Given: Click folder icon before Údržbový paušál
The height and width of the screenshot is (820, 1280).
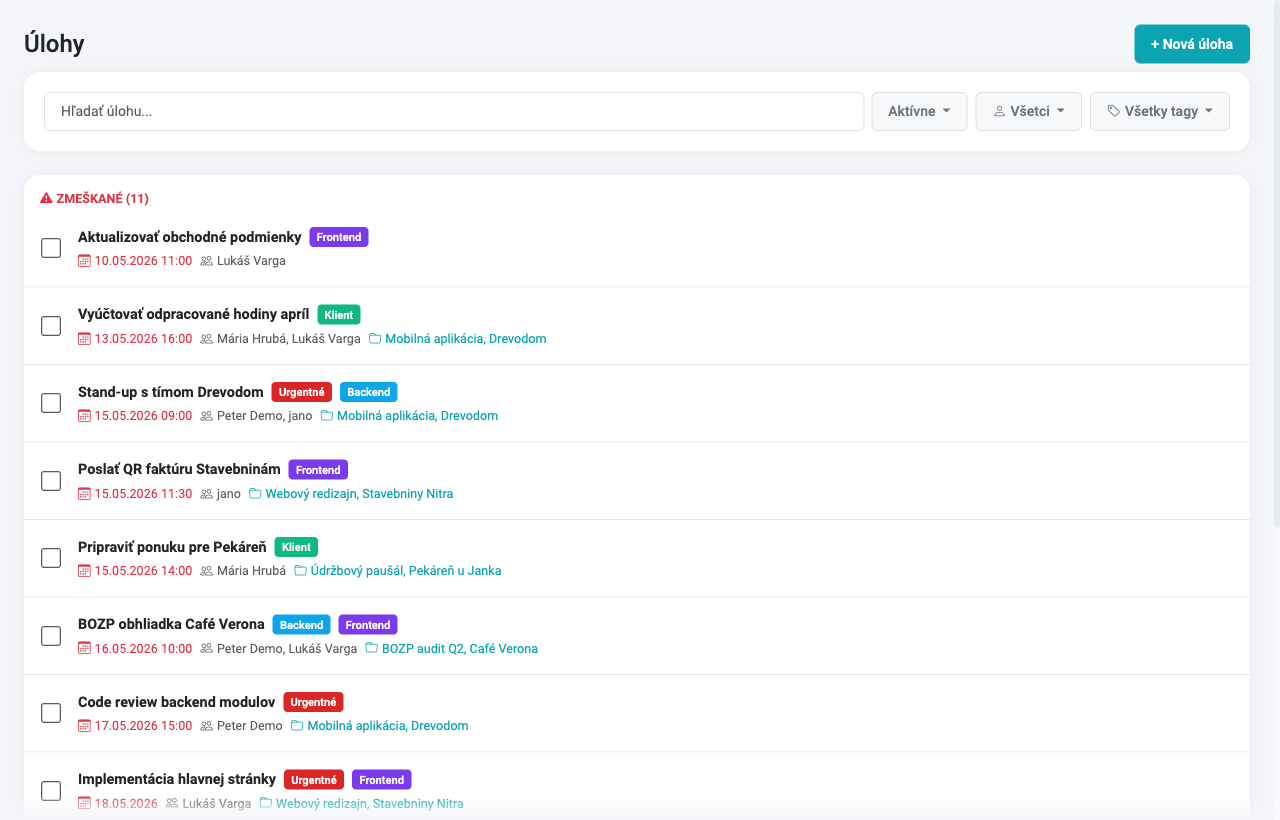Looking at the screenshot, I should pyautogui.click(x=301, y=571).
